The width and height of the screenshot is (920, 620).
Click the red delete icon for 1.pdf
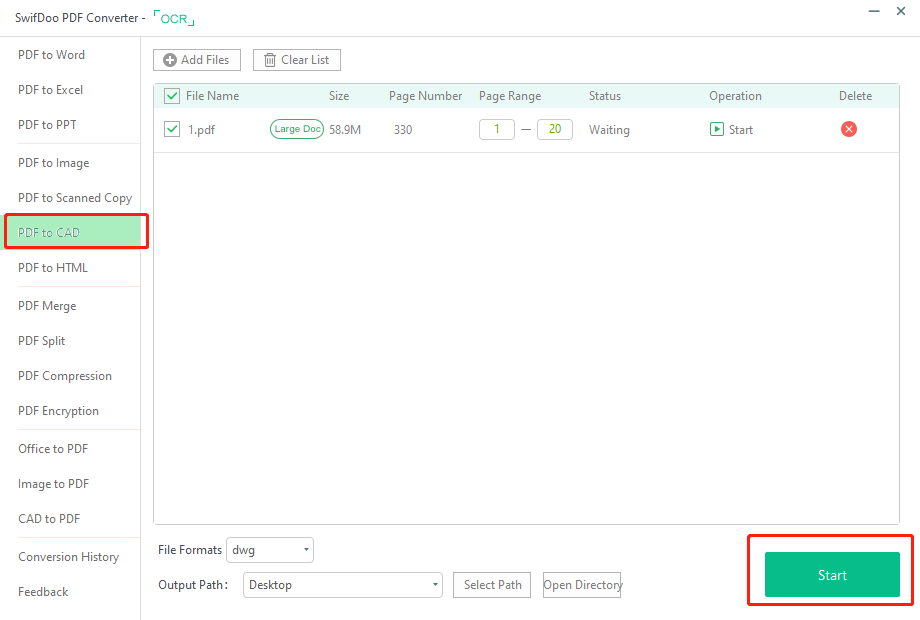(x=848, y=129)
